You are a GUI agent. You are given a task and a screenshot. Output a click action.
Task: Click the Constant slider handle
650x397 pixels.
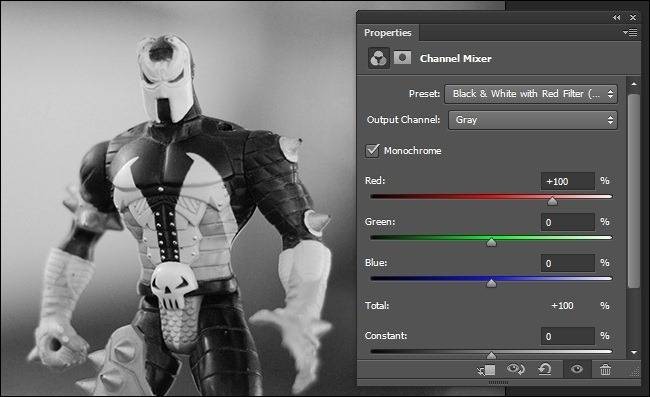(491, 355)
